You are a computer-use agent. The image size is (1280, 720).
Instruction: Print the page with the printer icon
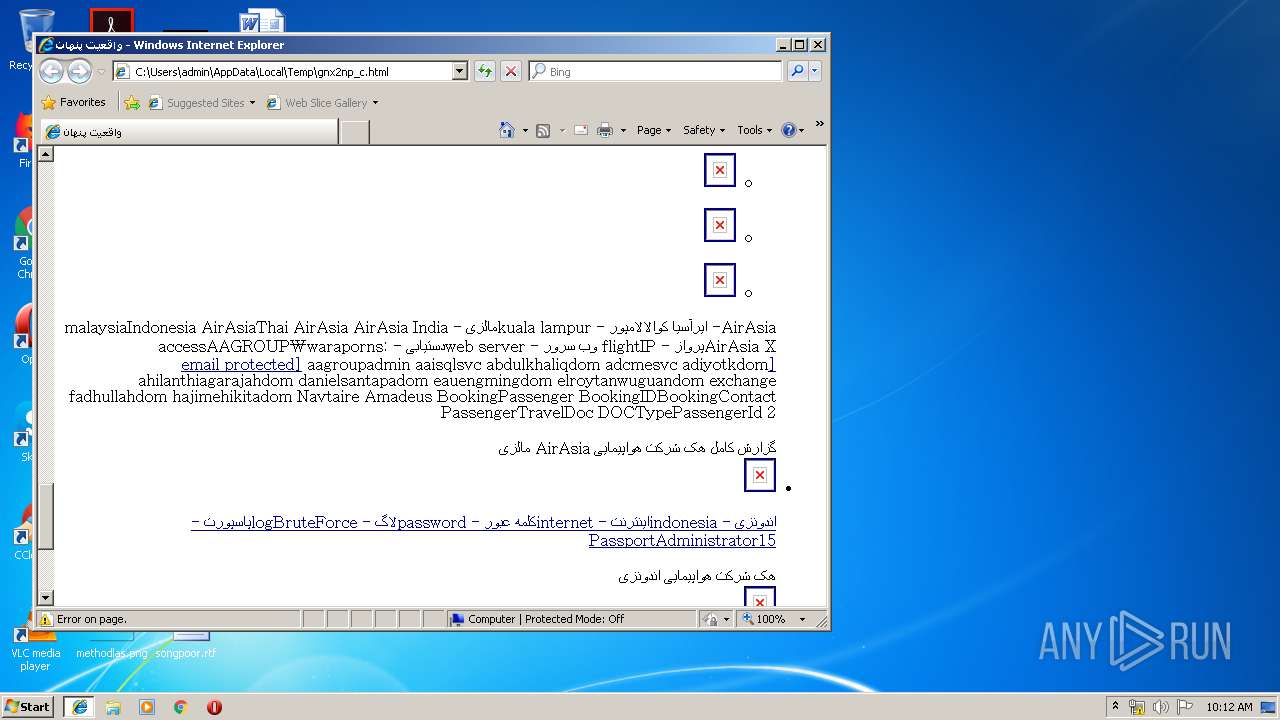tap(605, 130)
